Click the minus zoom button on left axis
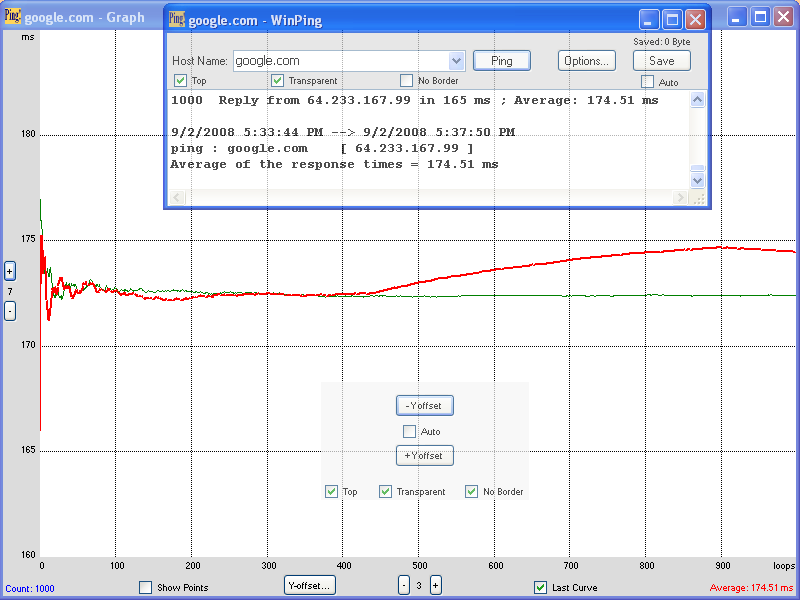Screen dimensions: 800x600 (10, 311)
